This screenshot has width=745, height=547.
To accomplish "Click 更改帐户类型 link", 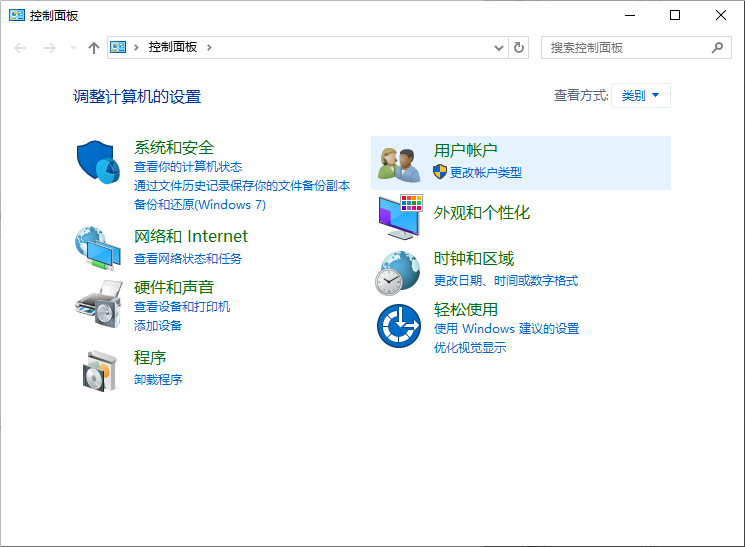I will 486,173.
